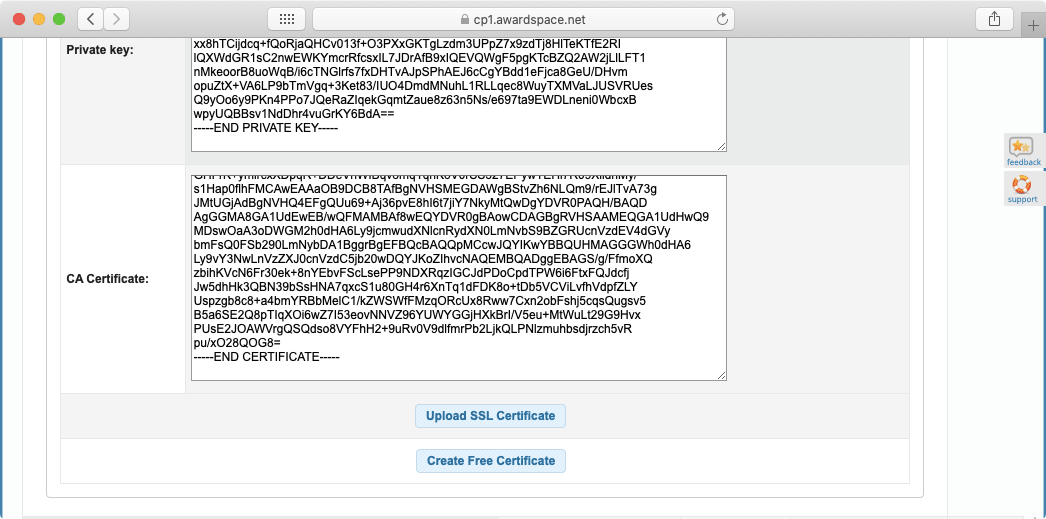Reload the awardspace page

tap(721, 19)
